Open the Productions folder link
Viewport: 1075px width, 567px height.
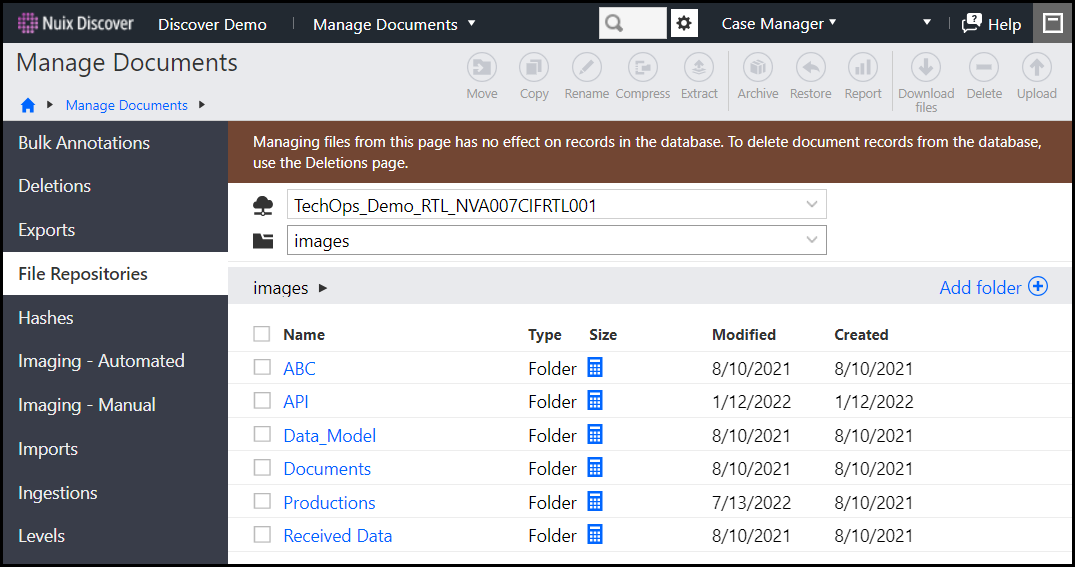[329, 503]
